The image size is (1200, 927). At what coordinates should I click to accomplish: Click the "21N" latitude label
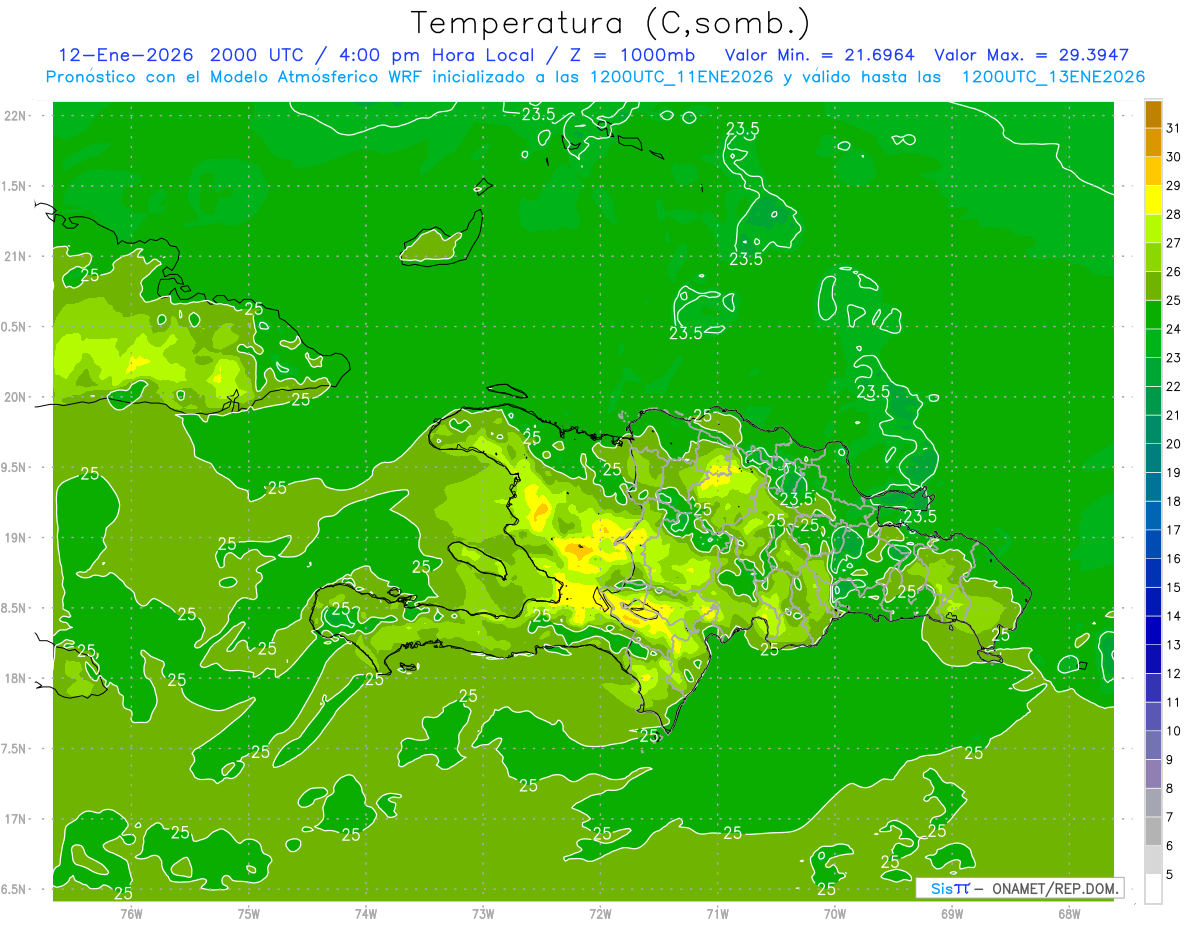pyautogui.click(x=17, y=256)
